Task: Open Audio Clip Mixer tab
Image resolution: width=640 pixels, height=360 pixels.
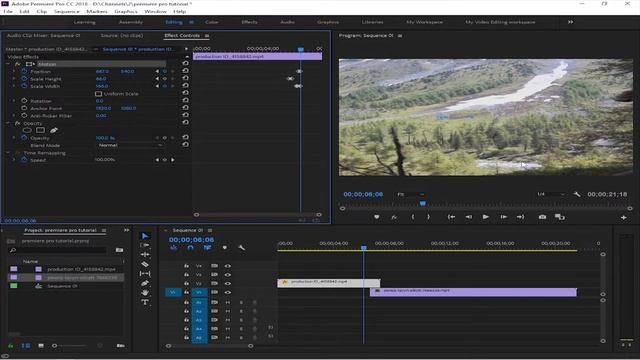Action: tap(44, 36)
